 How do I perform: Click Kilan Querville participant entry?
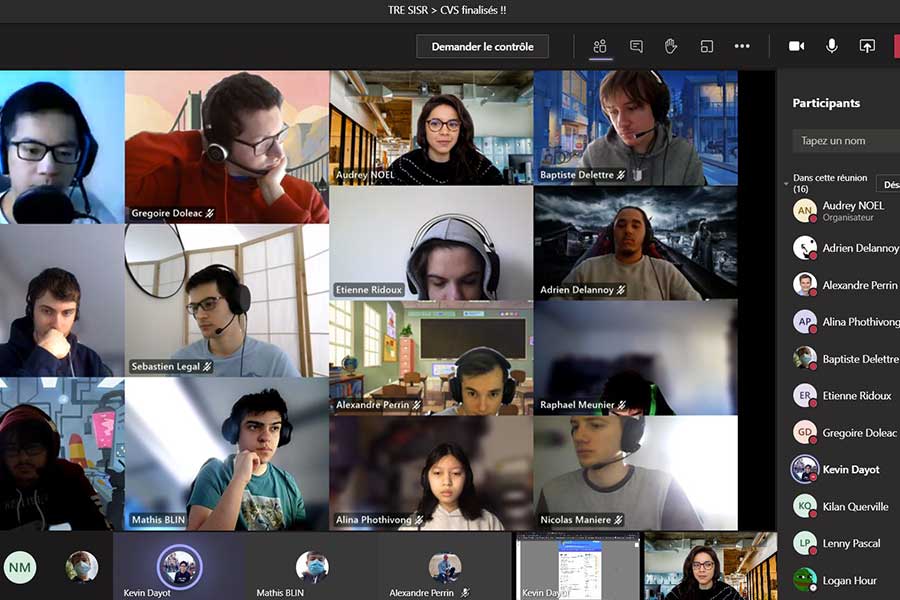tap(855, 506)
